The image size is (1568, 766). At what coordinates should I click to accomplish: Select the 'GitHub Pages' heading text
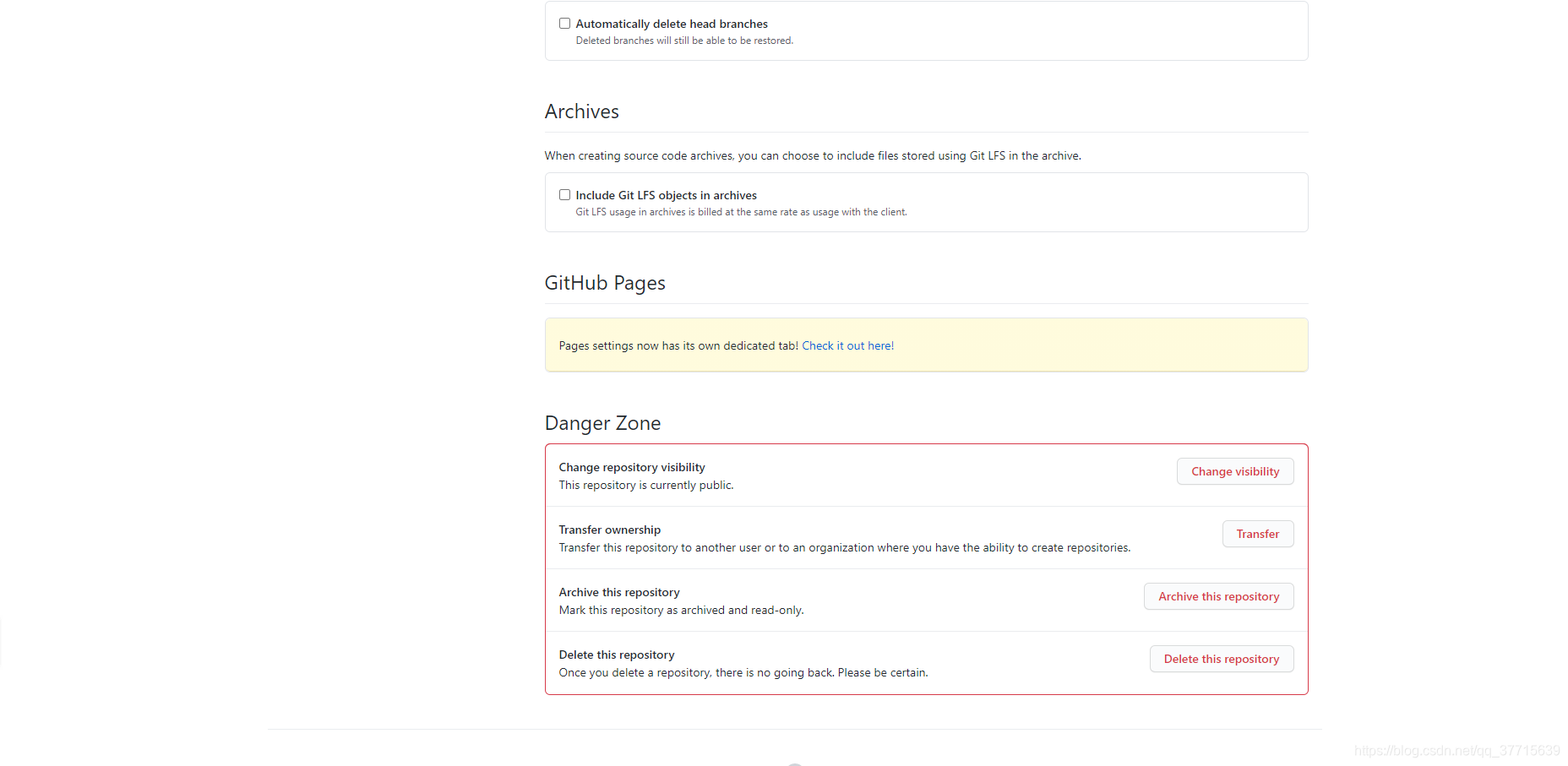pos(605,283)
